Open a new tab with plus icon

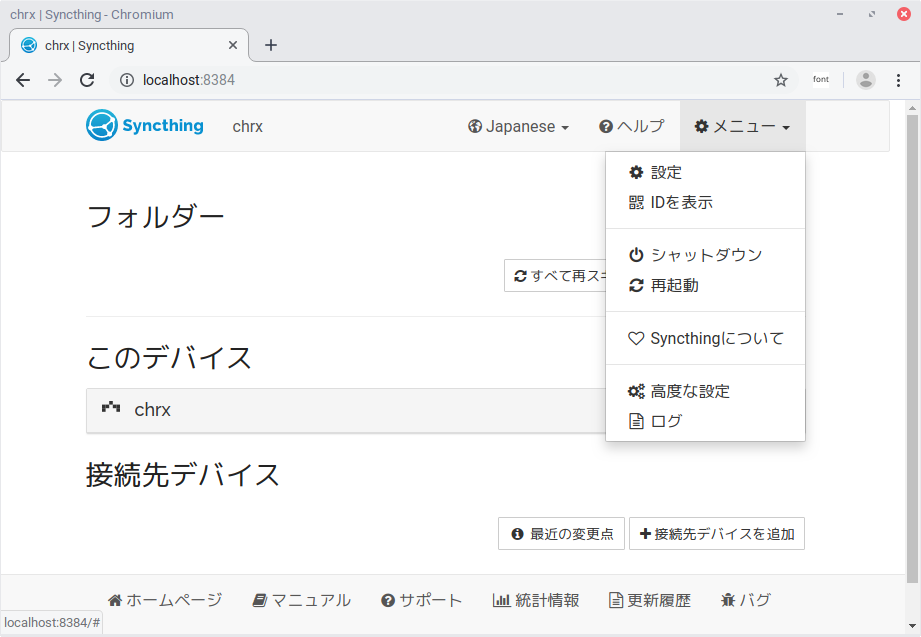[270, 45]
